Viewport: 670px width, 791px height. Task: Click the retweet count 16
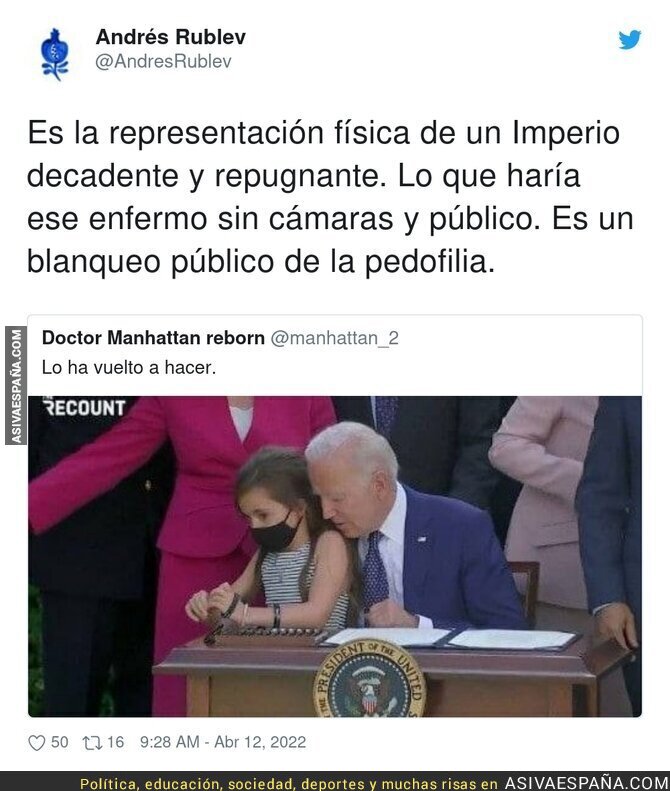pyautogui.click(x=115, y=742)
